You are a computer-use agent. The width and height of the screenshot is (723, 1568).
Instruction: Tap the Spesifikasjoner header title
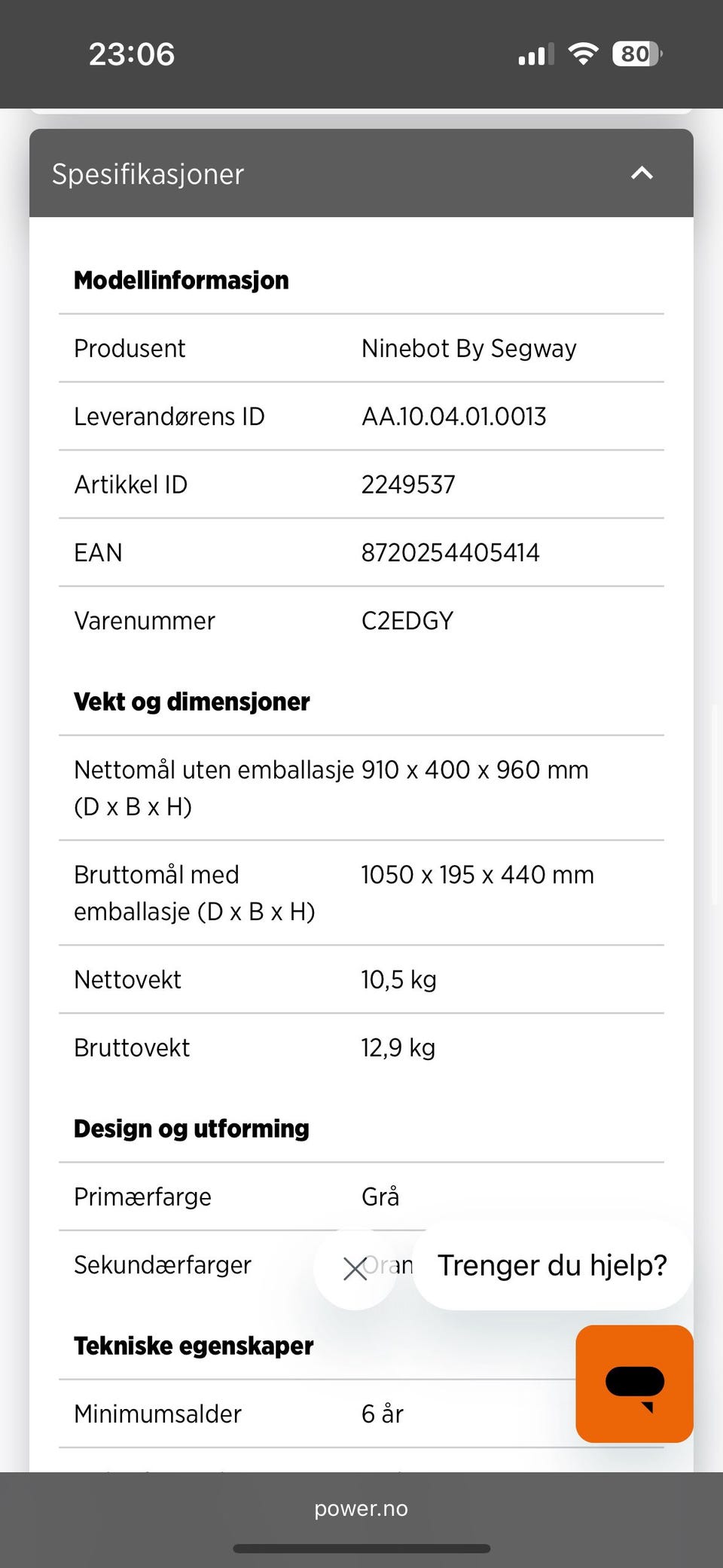pyautogui.click(x=148, y=174)
